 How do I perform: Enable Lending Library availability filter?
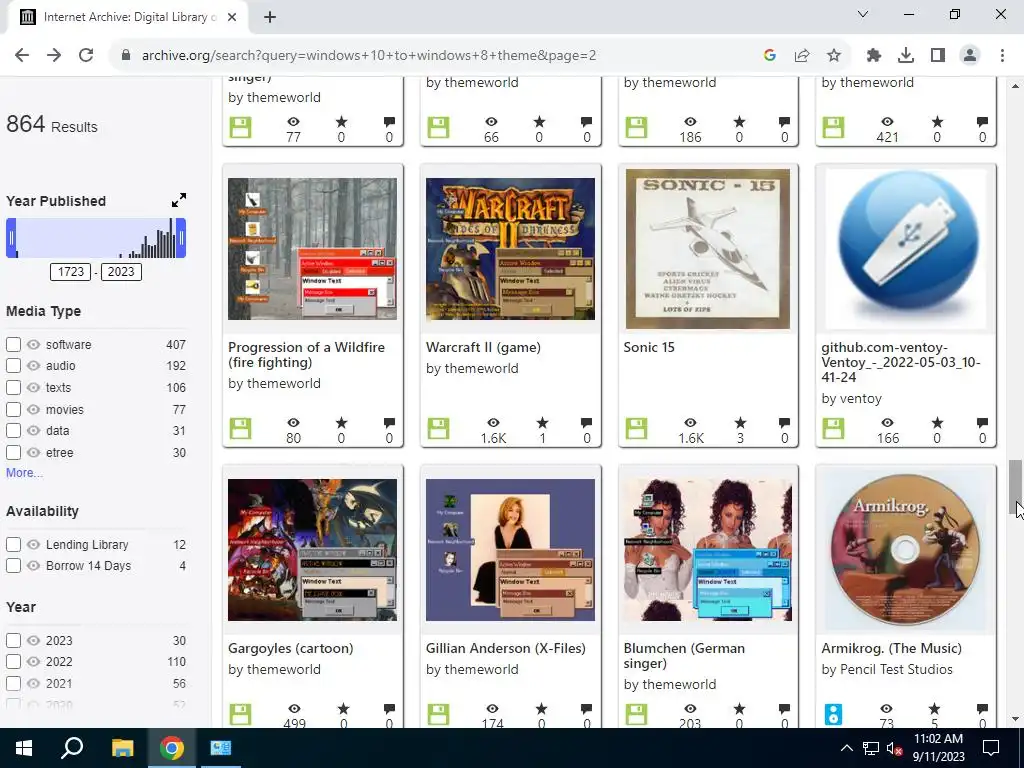click(13, 544)
